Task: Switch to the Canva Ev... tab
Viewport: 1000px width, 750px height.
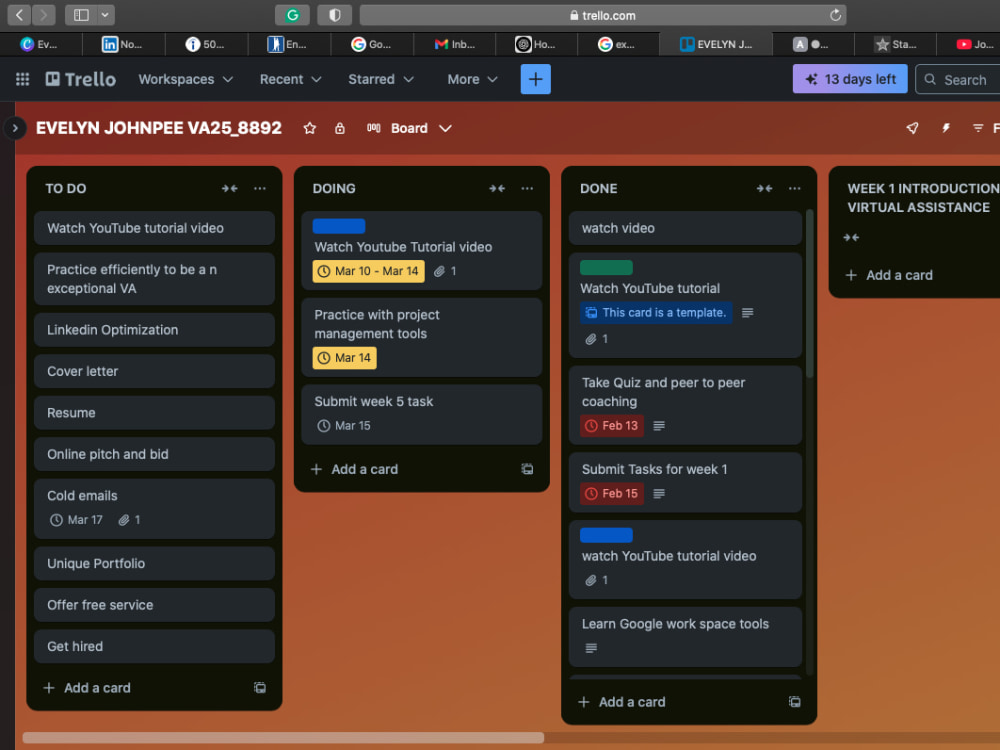Action: [40, 44]
